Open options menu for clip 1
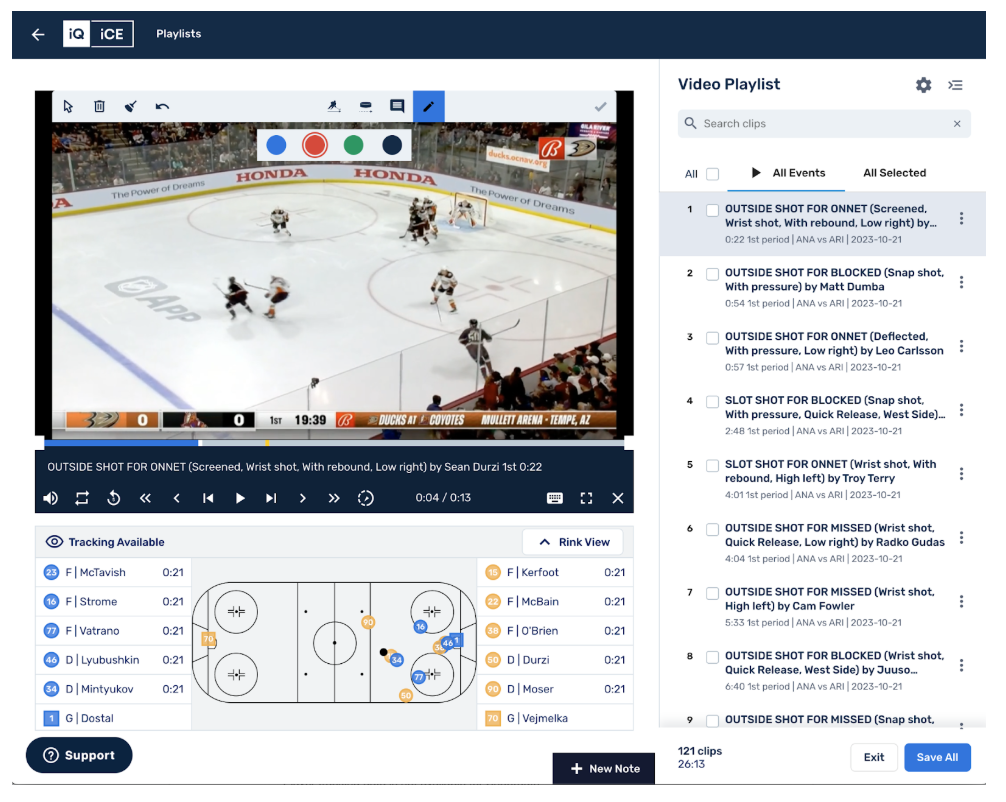This screenshot has height=802, width=1006. (961, 219)
